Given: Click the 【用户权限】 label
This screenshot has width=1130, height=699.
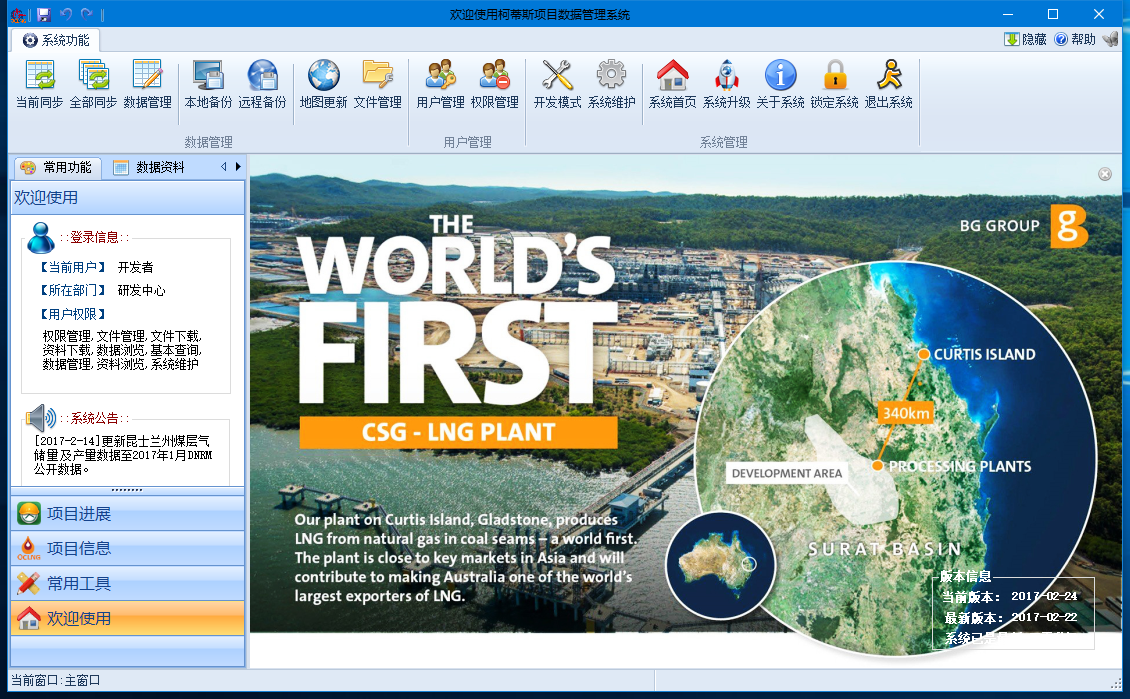Looking at the screenshot, I should coord(74,314).
